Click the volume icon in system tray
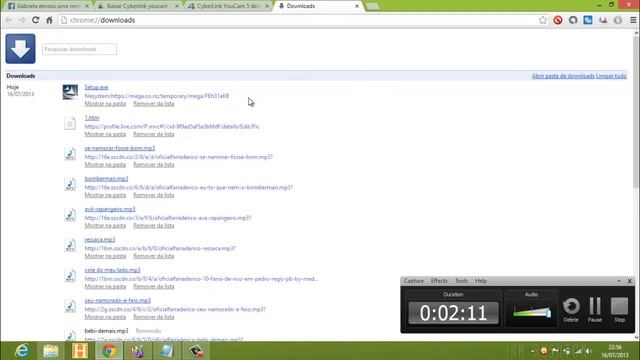The image size is (640, 360). (589, 351)
